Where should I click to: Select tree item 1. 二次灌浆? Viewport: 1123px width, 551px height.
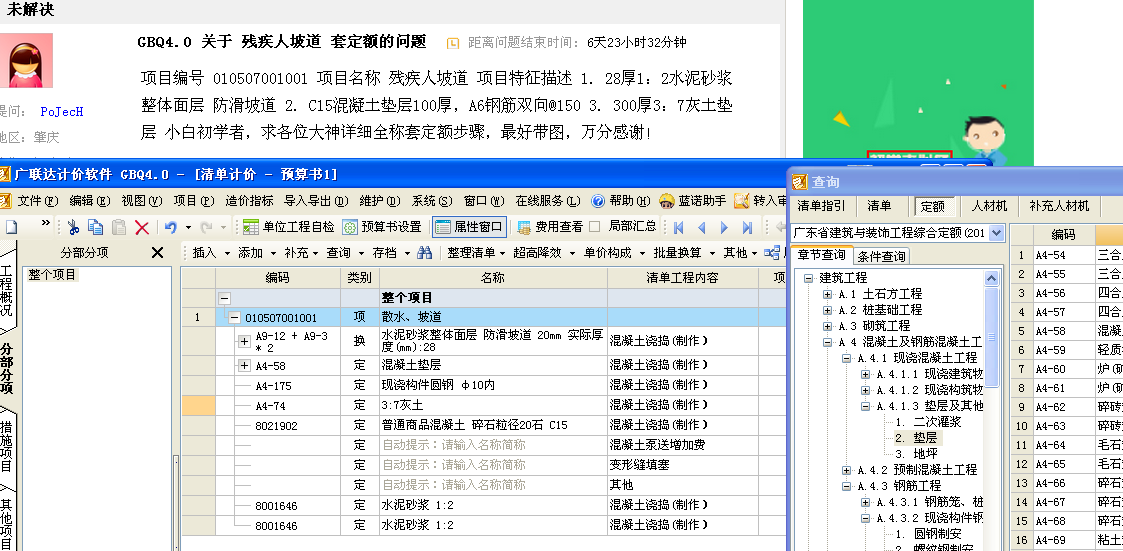(x=928, y=421)
